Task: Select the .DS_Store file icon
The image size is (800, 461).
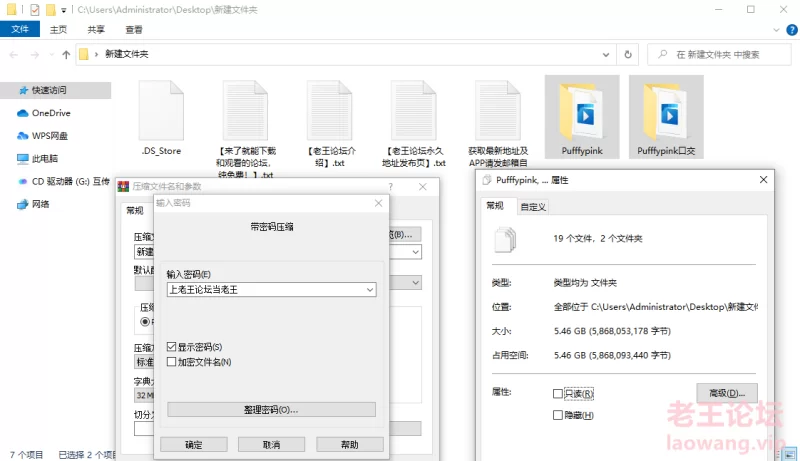Action: coord(161,115)
